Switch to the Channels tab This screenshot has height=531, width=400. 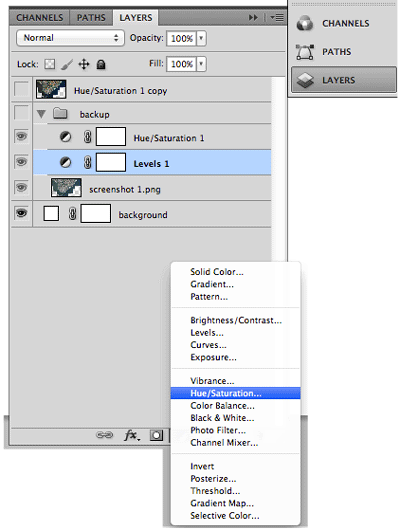tap(40, 18)
